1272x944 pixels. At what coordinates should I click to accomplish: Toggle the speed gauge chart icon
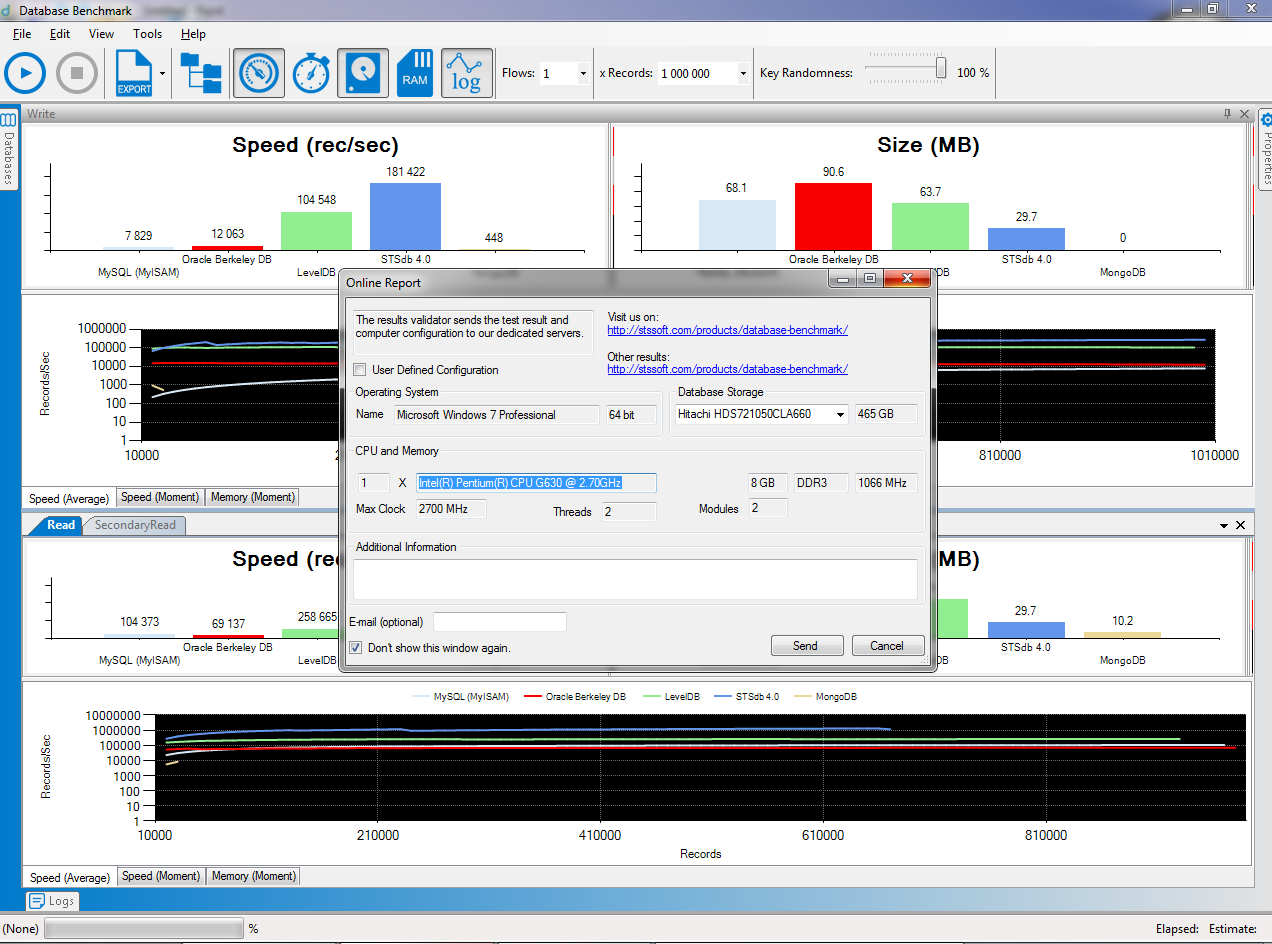tap(259, 73)
